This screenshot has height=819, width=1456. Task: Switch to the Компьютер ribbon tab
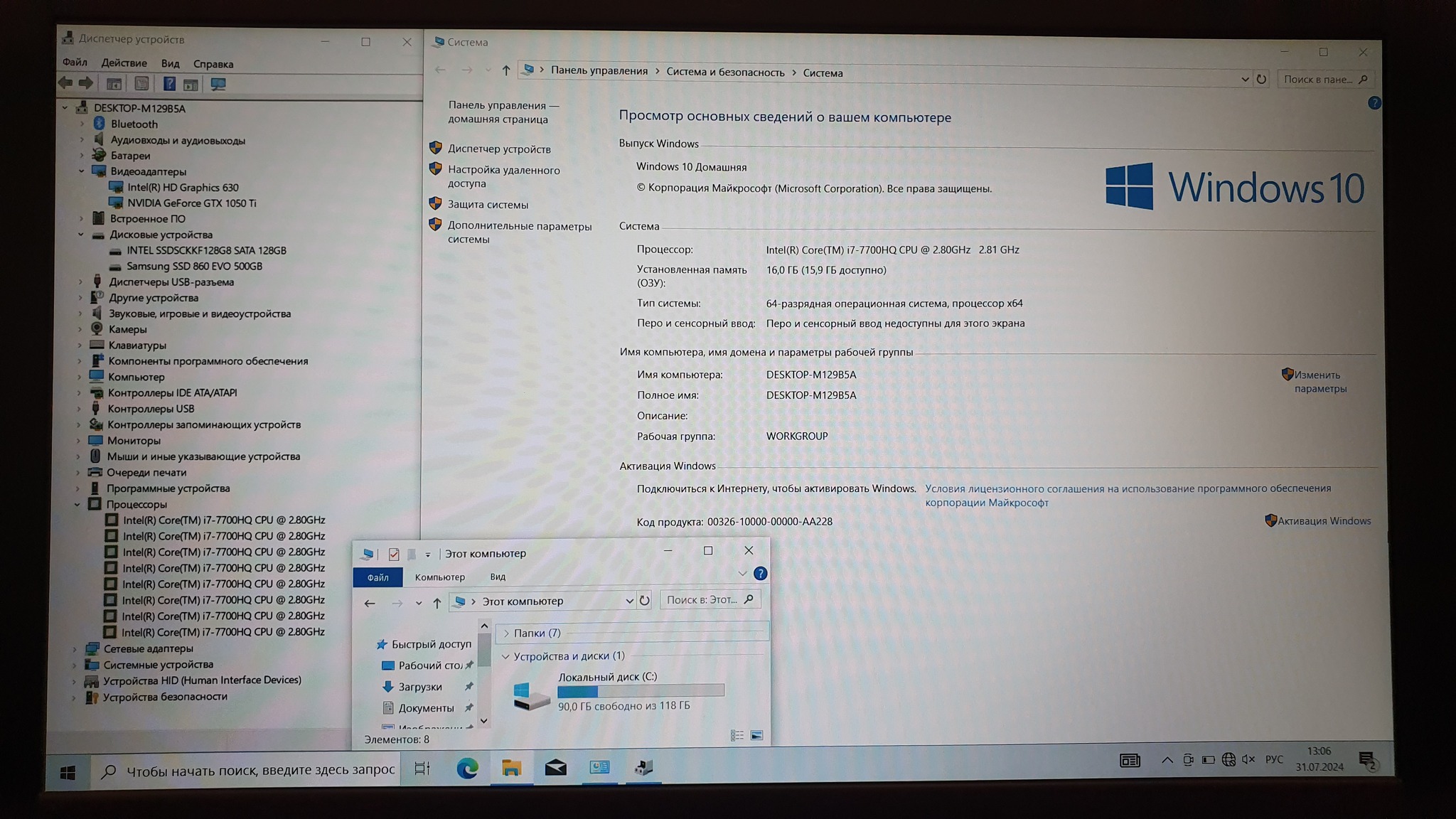[x=439, y=577]
